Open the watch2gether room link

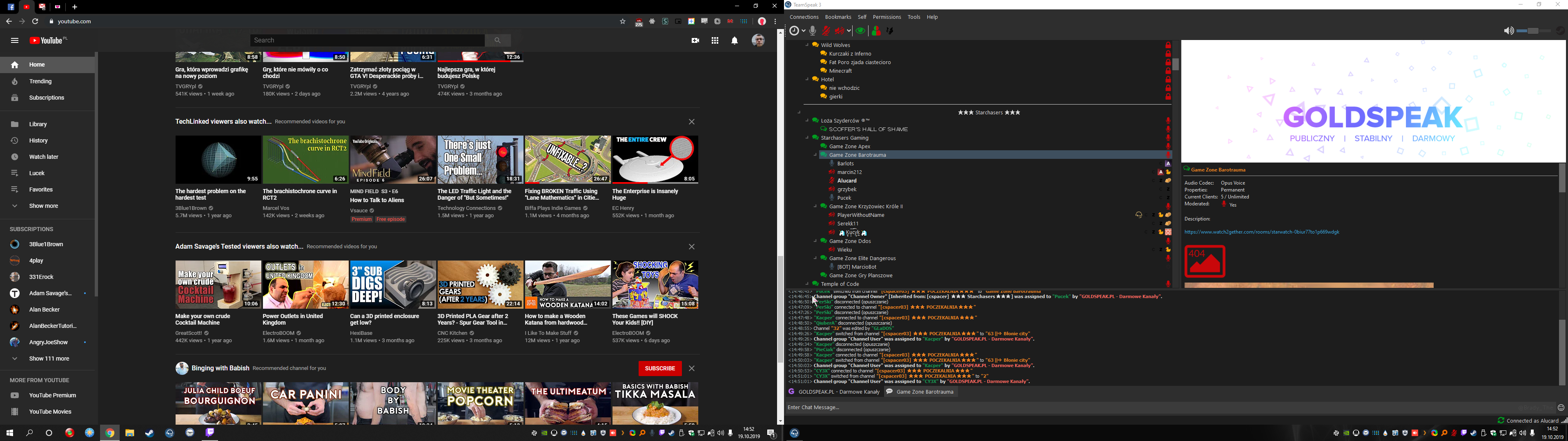(x=1261, y=232)
